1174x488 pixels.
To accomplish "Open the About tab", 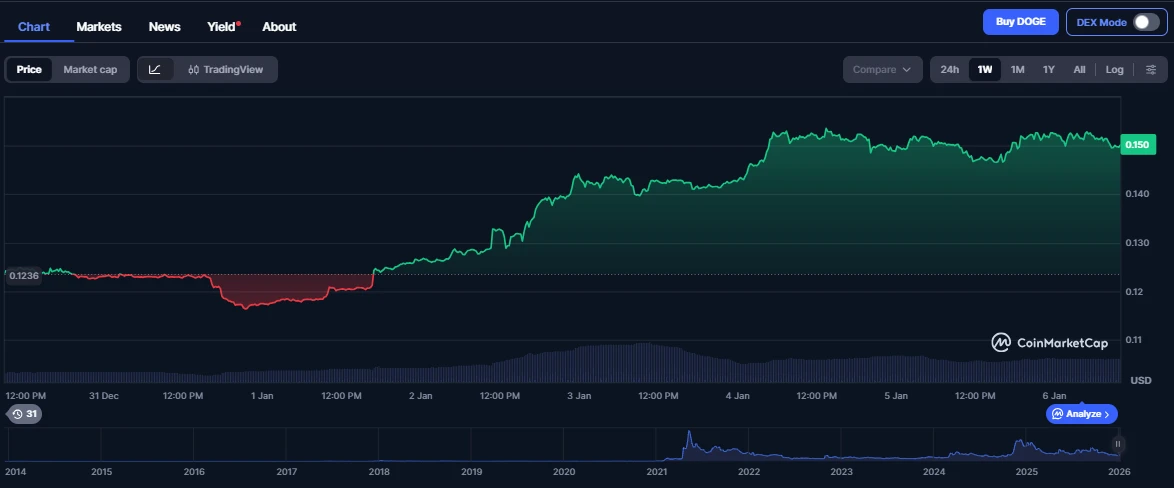I will pos(279,27).
